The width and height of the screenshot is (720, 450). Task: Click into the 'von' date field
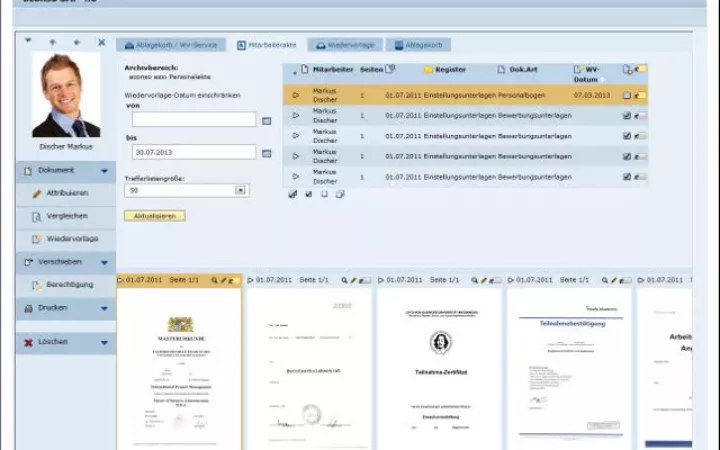(194, 119)
